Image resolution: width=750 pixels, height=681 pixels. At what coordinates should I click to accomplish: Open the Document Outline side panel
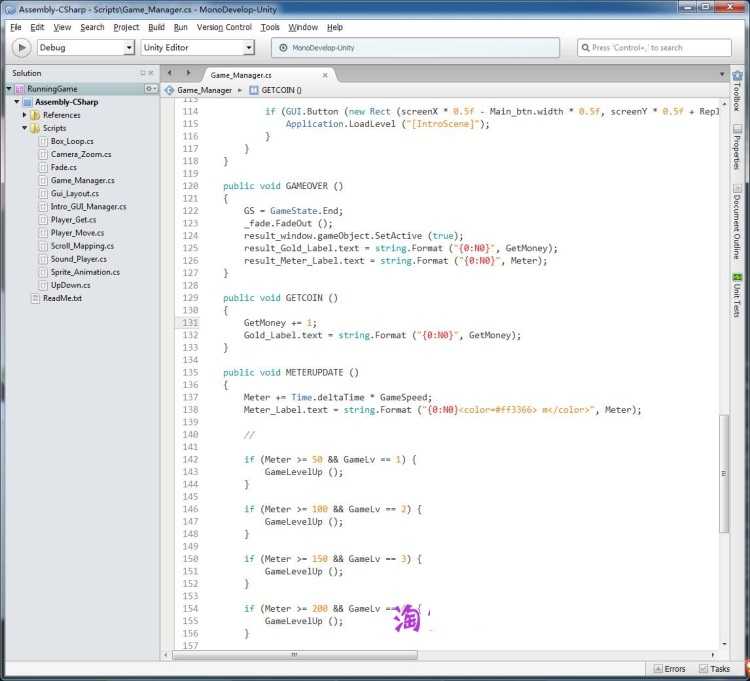point(737,222)
